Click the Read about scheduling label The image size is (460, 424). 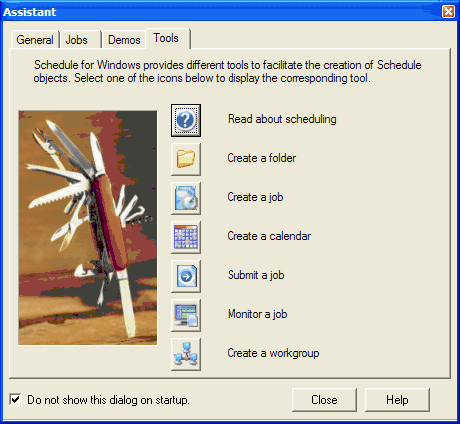282,119
